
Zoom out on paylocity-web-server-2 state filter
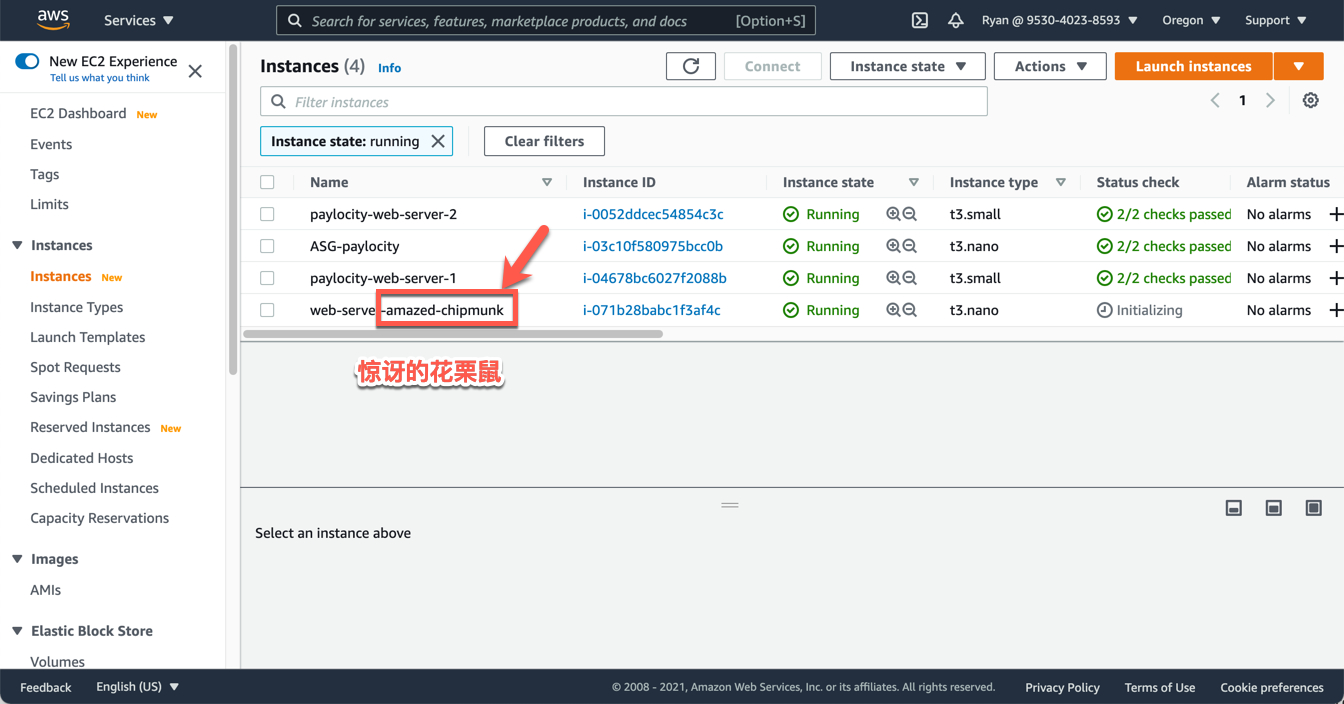pyautogui.click(x=910, y=214)
